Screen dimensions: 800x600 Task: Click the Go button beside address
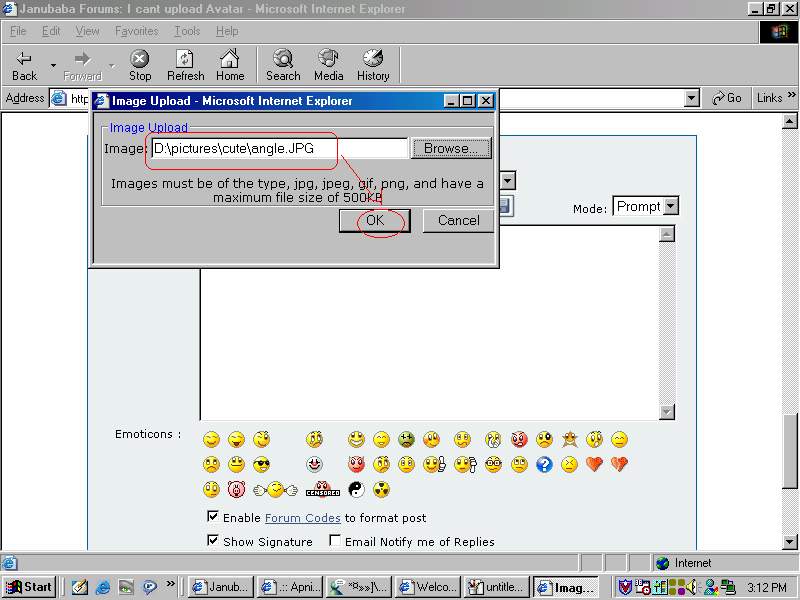coord(727,98)
